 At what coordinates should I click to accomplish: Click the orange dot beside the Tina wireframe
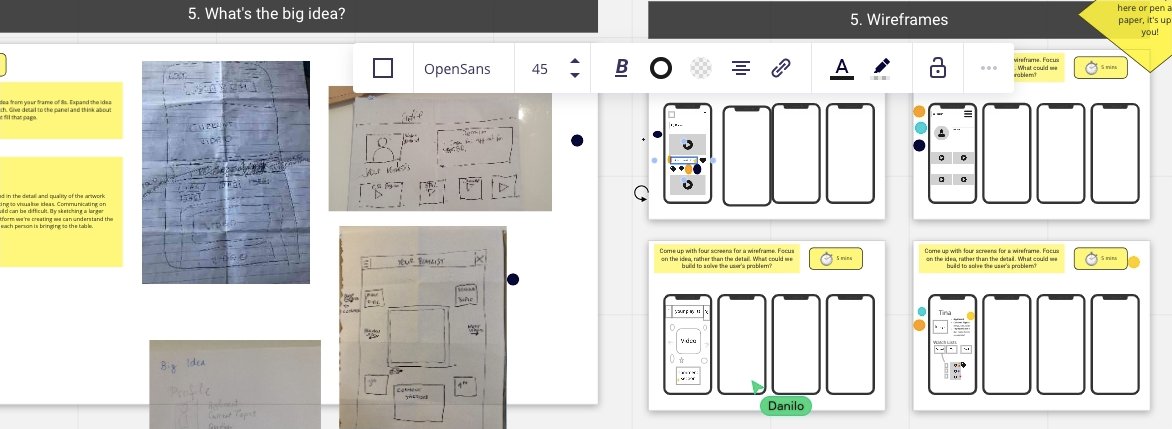[919, 325]
